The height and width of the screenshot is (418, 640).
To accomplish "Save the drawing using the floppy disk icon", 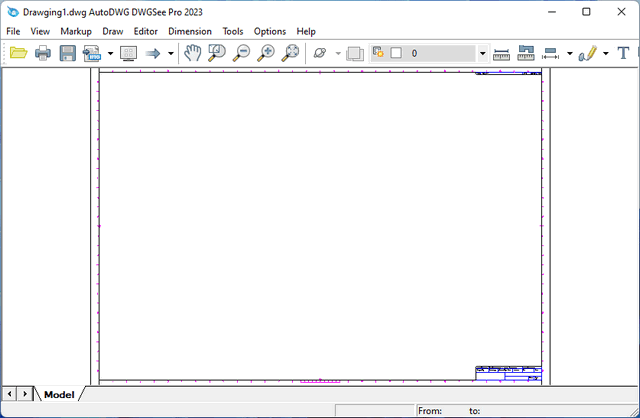I will [68, 53].
